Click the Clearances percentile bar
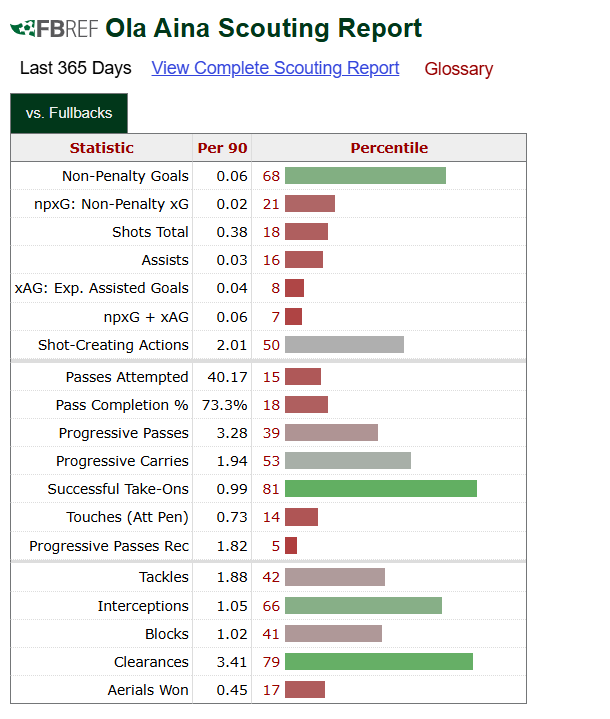 (378, 662)
